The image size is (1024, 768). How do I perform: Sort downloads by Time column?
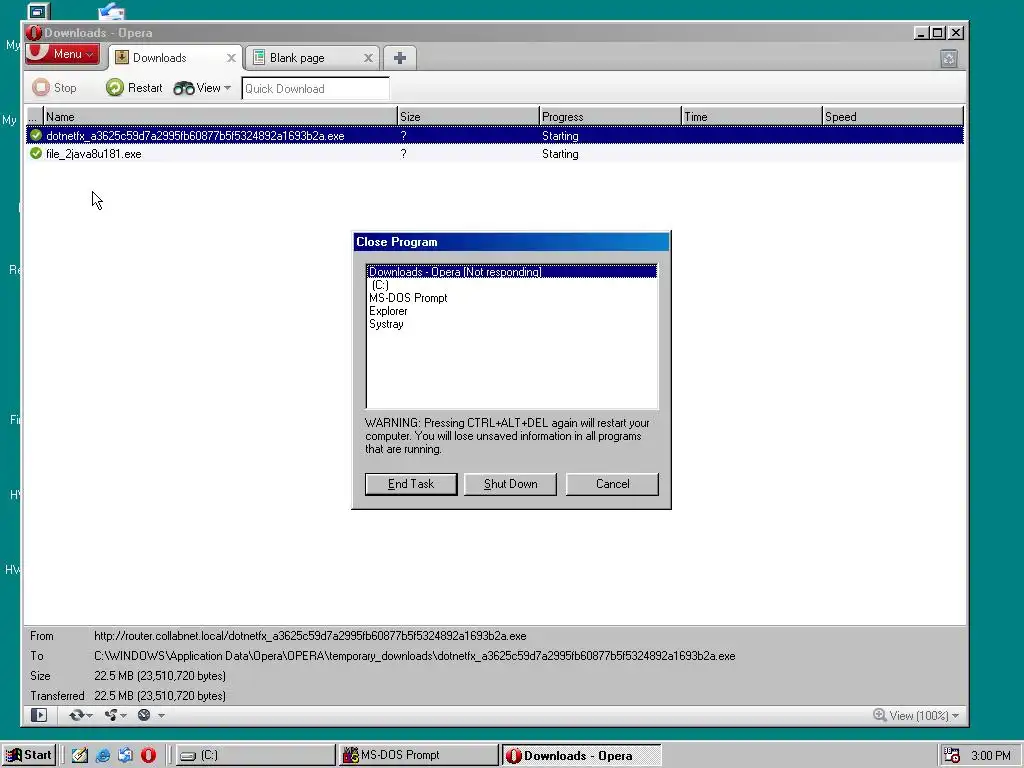752,116
